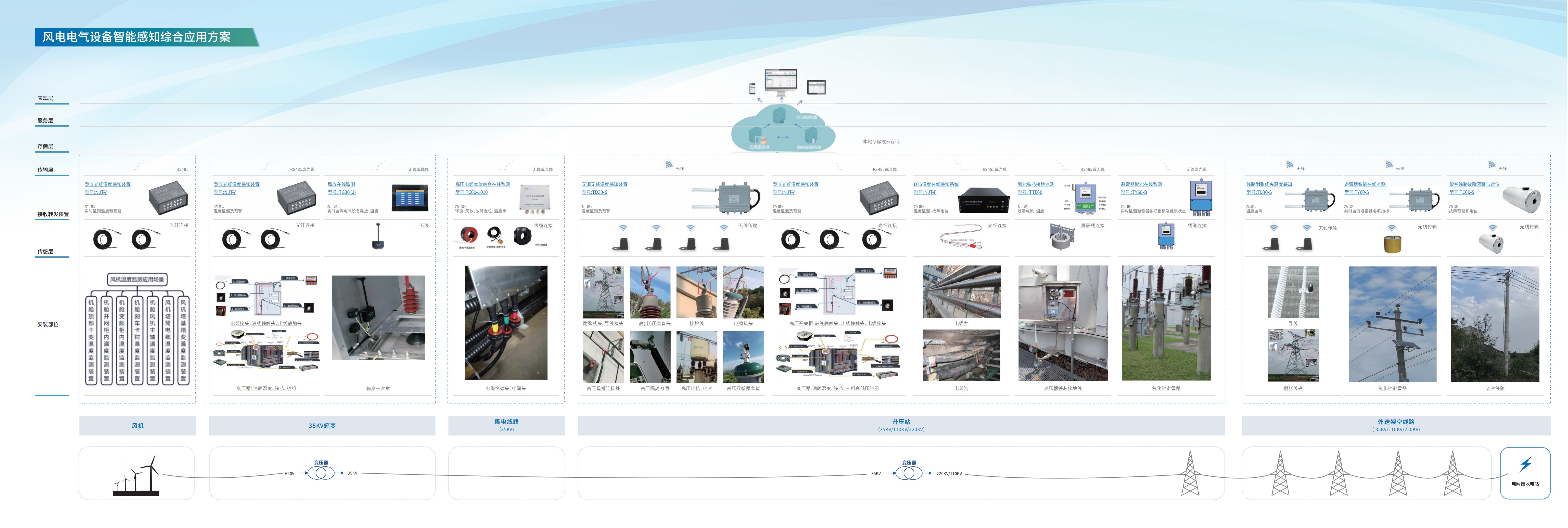Click the black HFCT传感器 image

pyautogui.click(x=522, y=236)
